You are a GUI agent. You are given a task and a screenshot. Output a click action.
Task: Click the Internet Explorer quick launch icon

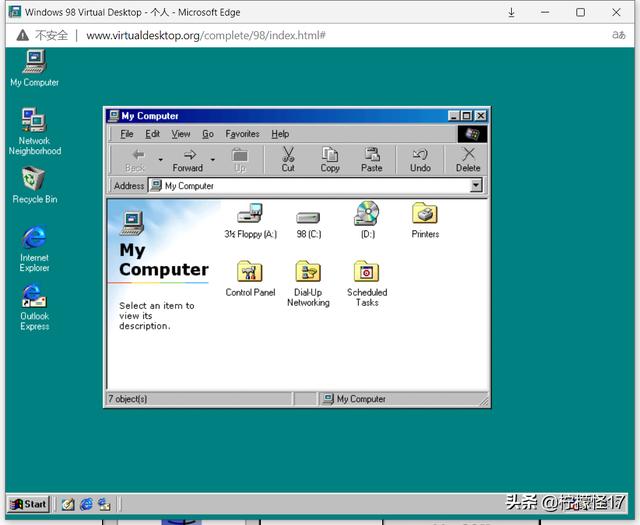pyautogui.click(x=86, y=505)
